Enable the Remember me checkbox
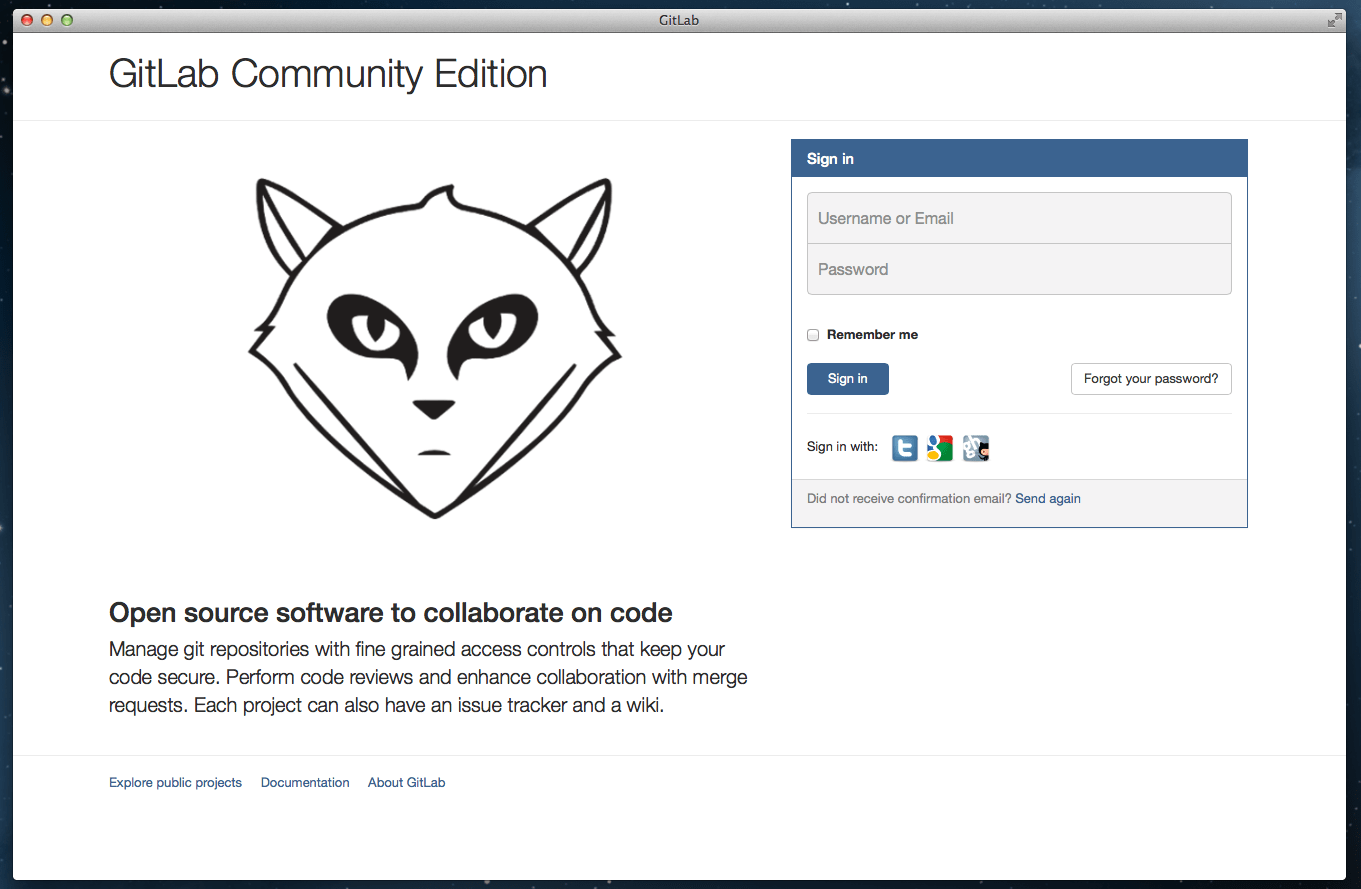 point(813,335)
